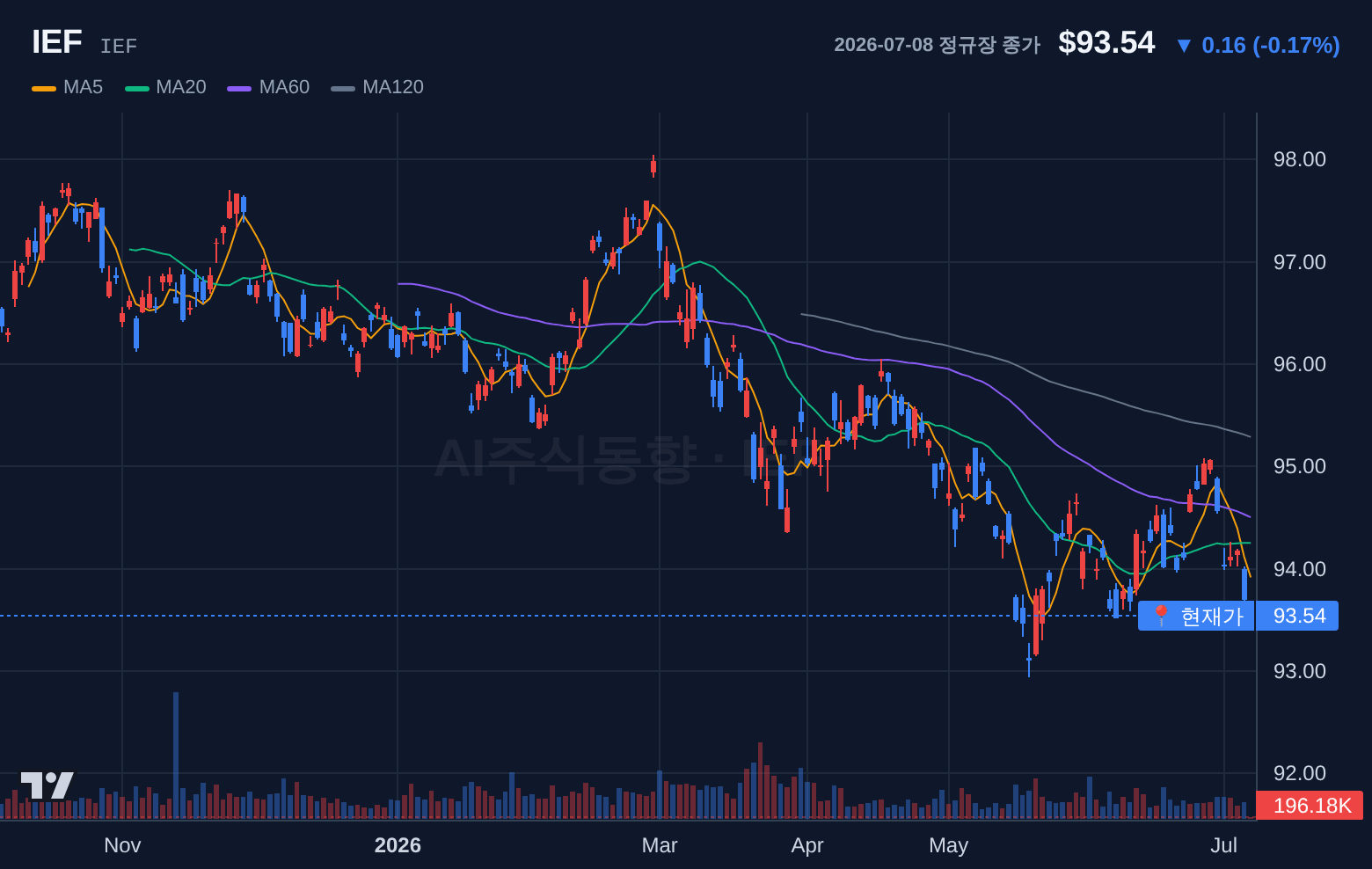The width and height of the screenshot is (1372, 869).
Task: Click the 95.00 price axis label
Action: pyautogui.click(x=1300, y=466)
